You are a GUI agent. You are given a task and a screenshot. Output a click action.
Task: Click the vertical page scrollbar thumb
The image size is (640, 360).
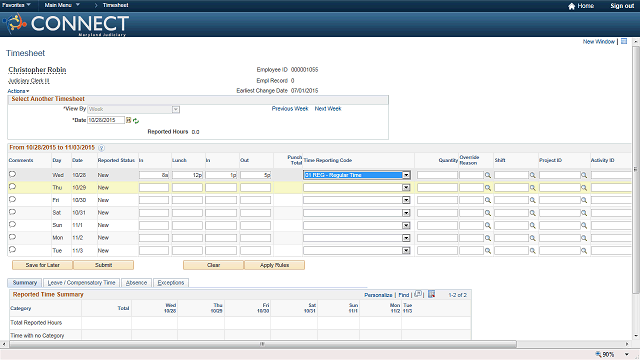click(636, 169)
